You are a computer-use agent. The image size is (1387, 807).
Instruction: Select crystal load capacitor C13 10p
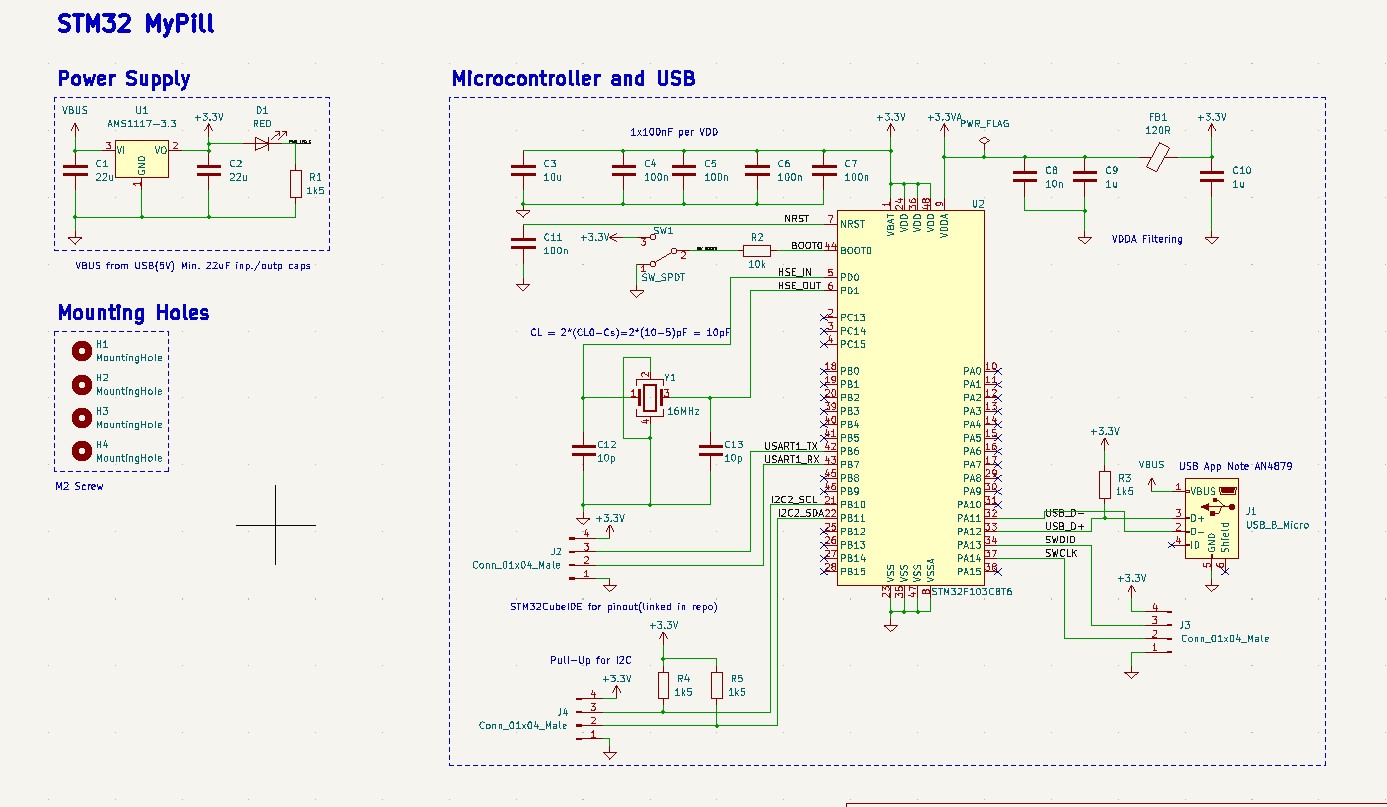710,451
